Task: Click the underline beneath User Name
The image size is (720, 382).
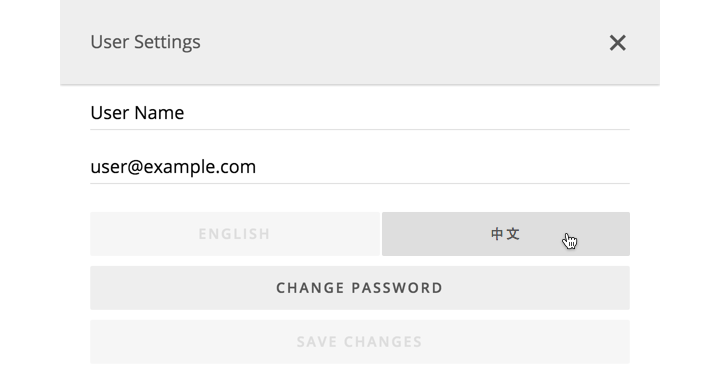Action: click(360, 129)
